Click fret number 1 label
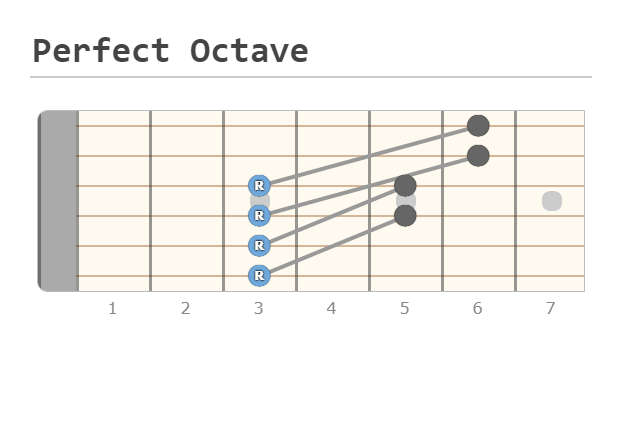 click(113, 308)
